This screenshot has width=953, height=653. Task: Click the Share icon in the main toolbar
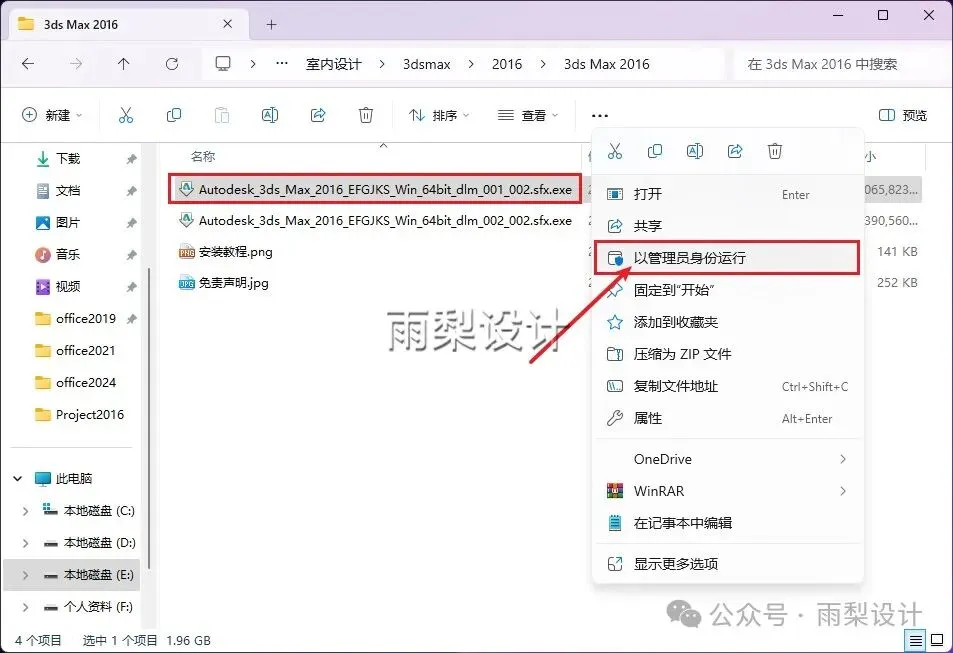point(318,115)
